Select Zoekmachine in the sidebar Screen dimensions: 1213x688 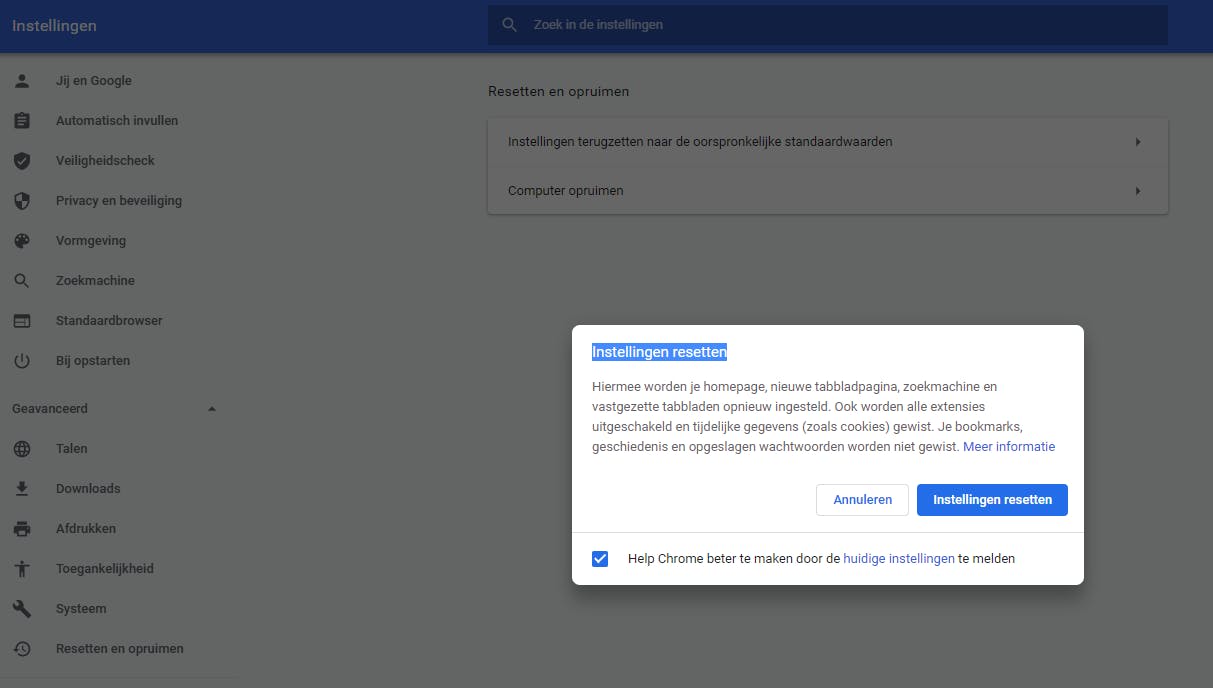click(x=95, y=281)
